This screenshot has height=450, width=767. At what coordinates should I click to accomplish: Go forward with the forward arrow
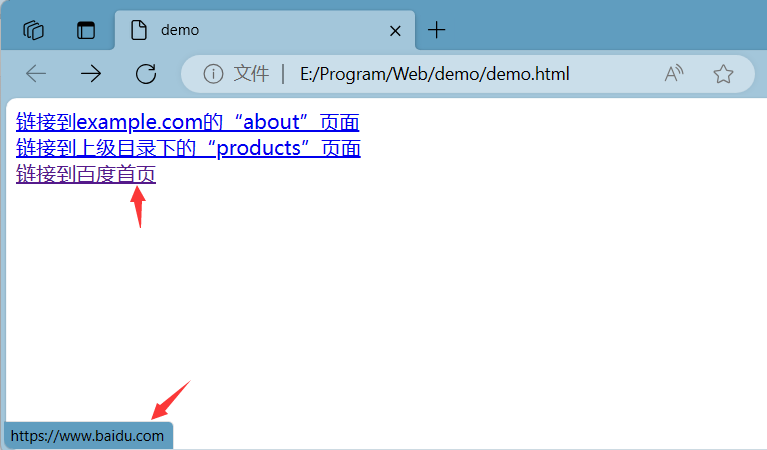click(x=91, y=74)
